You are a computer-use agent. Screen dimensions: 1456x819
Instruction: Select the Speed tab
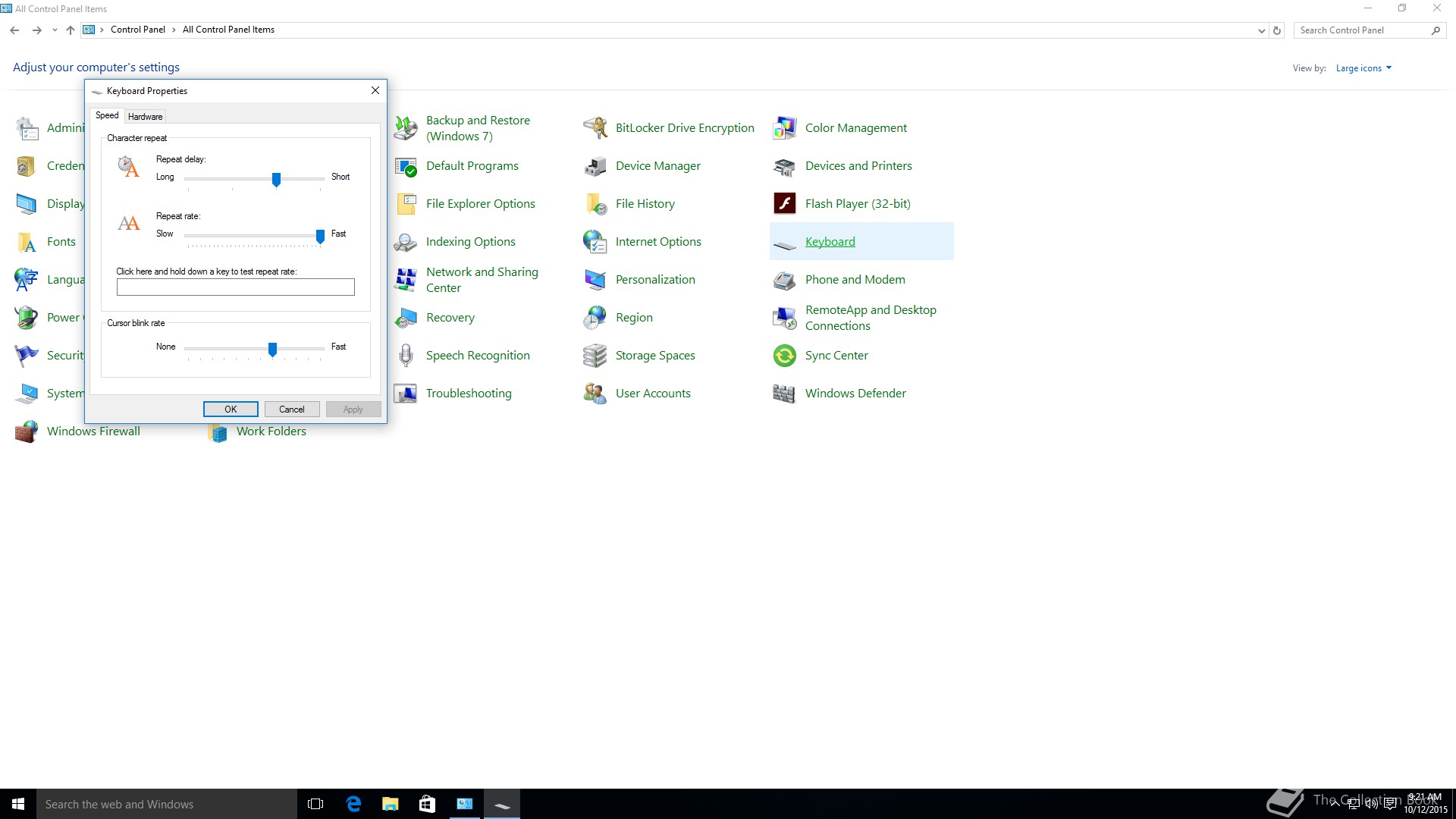(107, 115)
